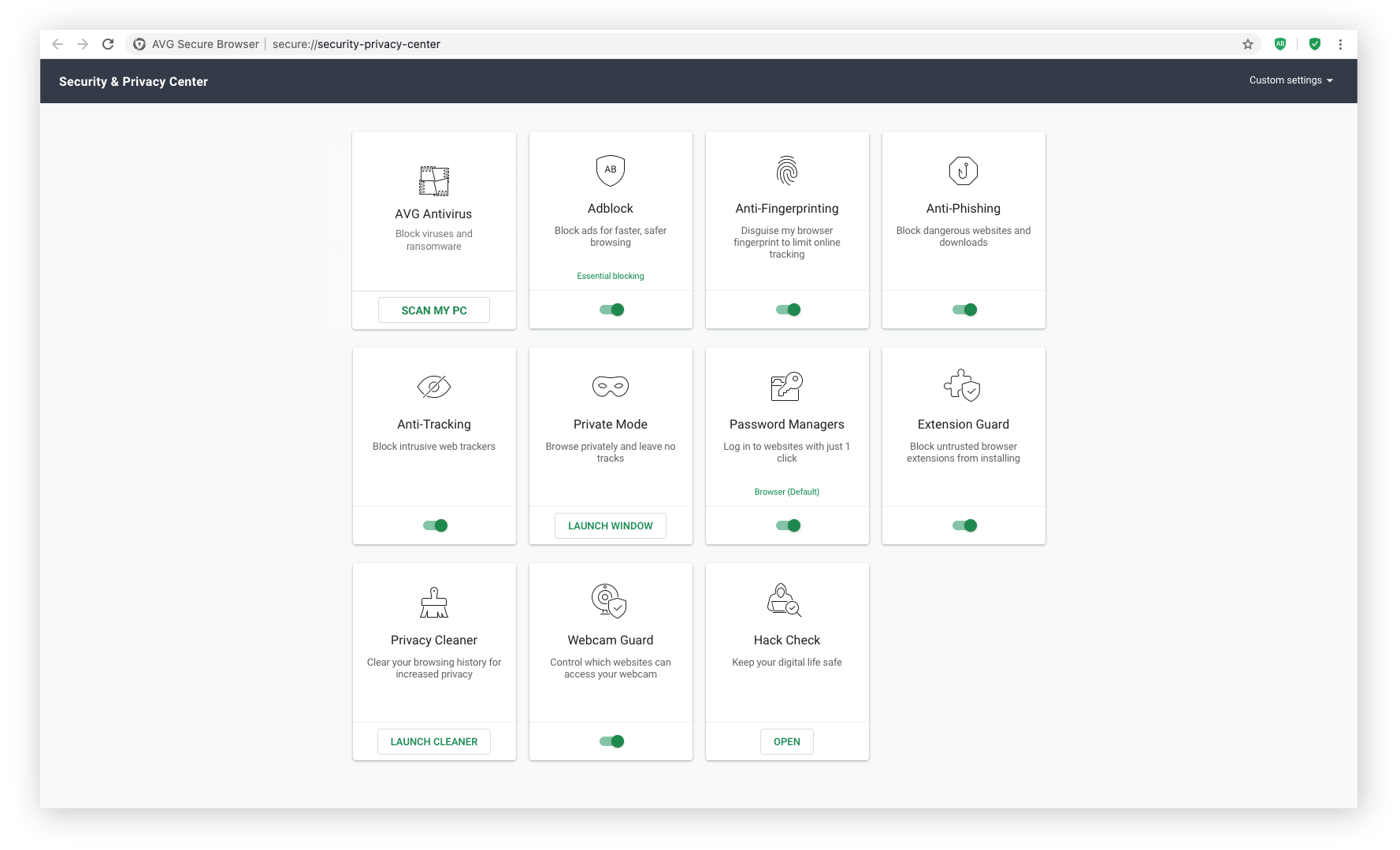Click the AVG Antivirus shield icon
Viewport: 1400px width, 850px height.
pyautogui.click(x=433, y=181)
